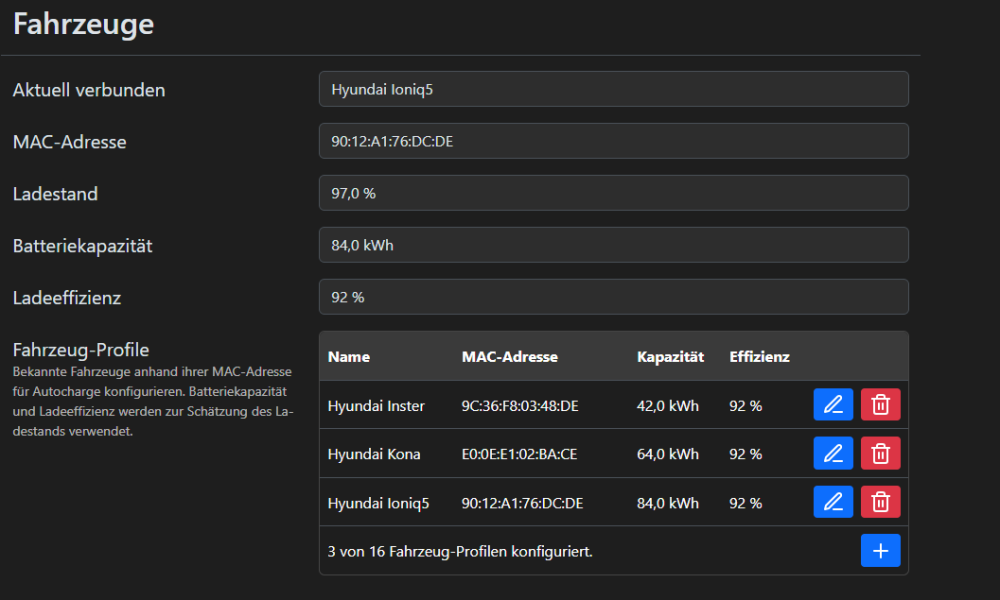Delete the Hyundai Ioniq5 vehicle profile
Image resolution: width=1000 pixels, height=600 pixels.
881,502
